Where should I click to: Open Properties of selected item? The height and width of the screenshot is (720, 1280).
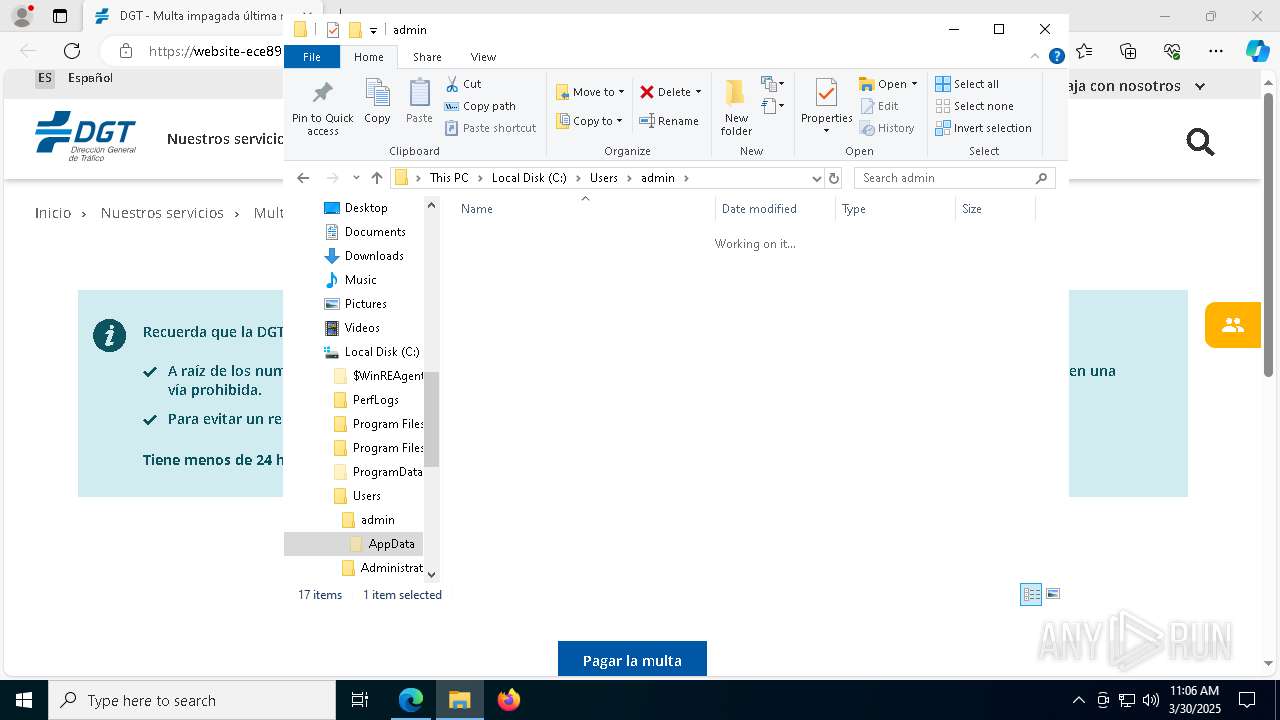point(826,107)
